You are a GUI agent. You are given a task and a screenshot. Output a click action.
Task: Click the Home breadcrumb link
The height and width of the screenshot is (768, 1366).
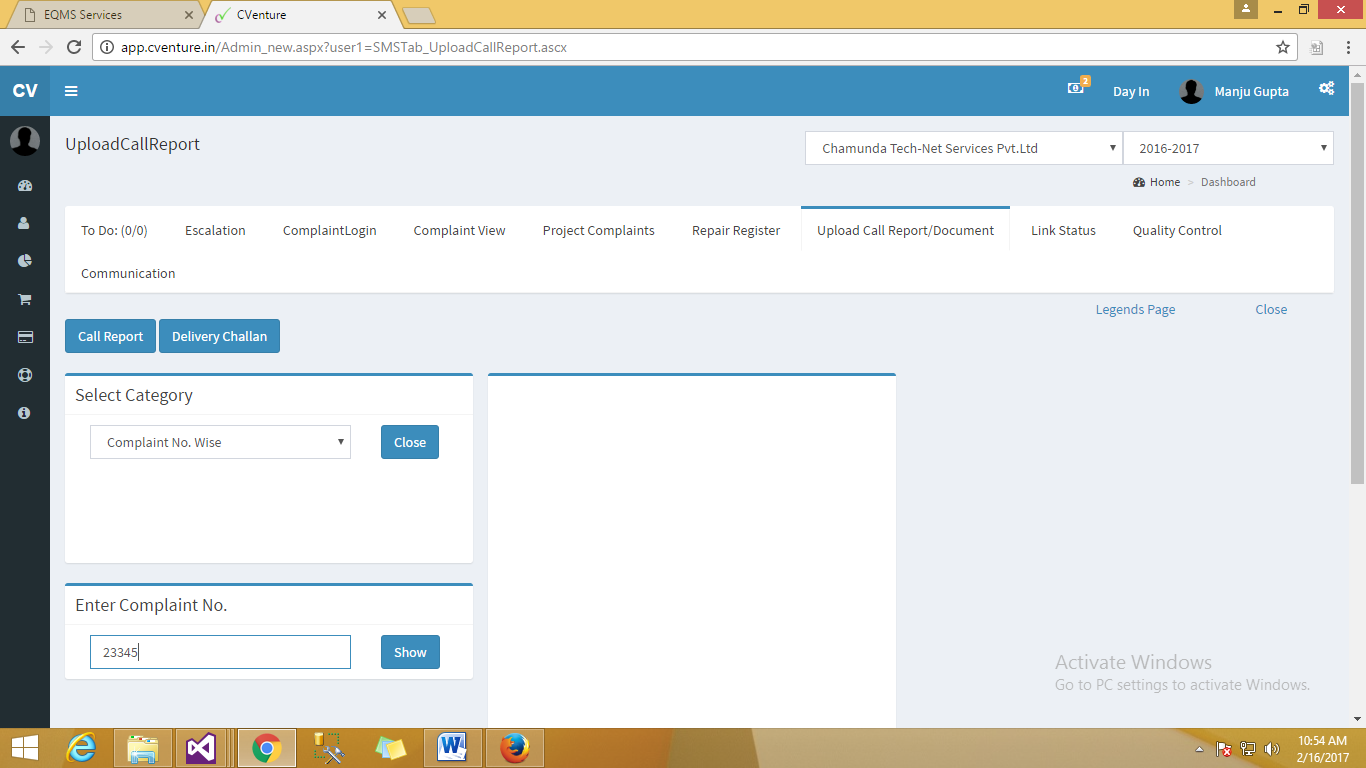[x=1164, y=182]
